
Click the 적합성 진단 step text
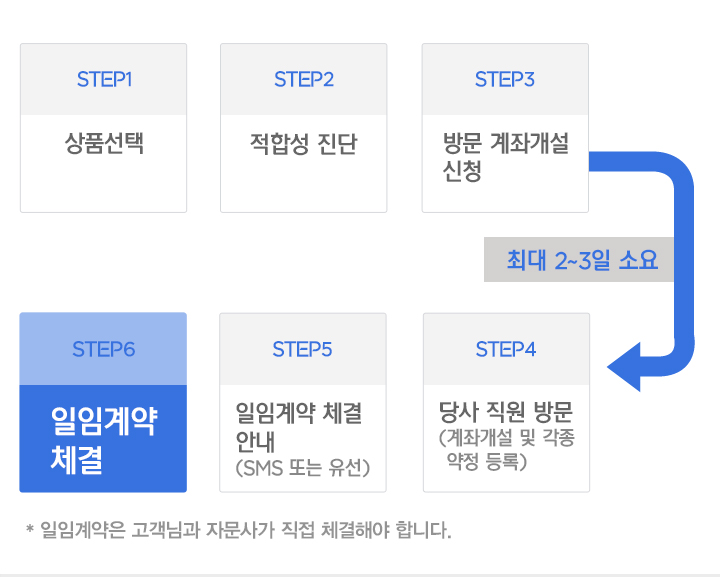click(x=303, y=144)
